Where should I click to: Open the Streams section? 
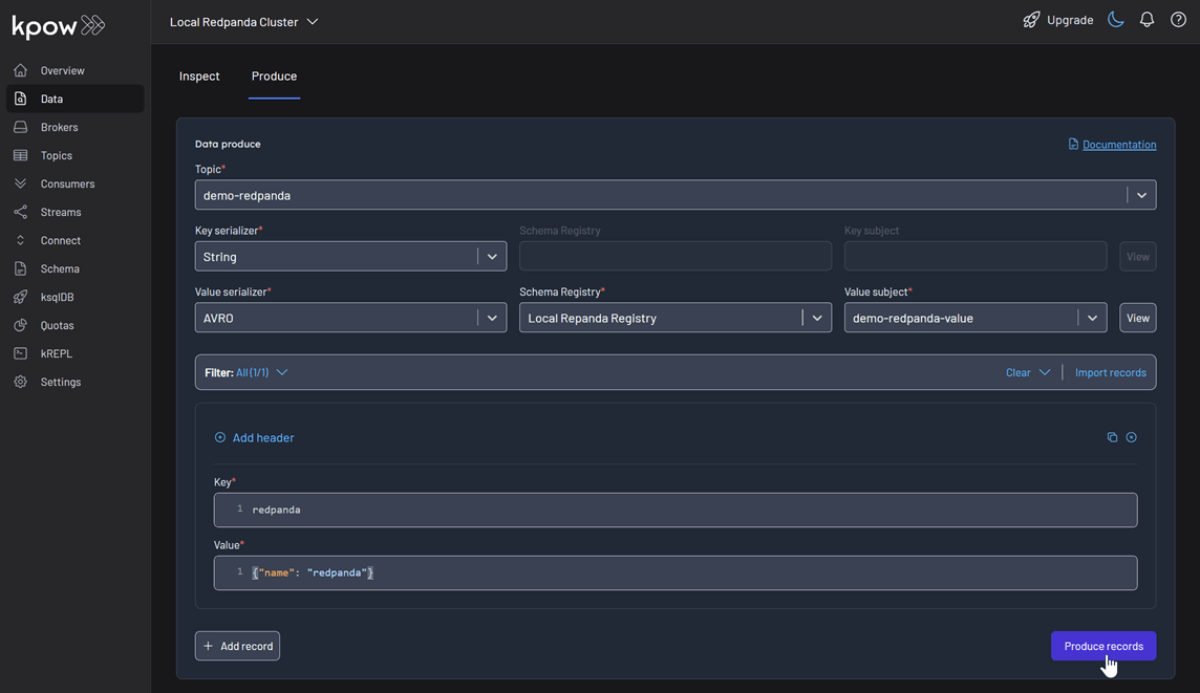click(x=63, y=211)
